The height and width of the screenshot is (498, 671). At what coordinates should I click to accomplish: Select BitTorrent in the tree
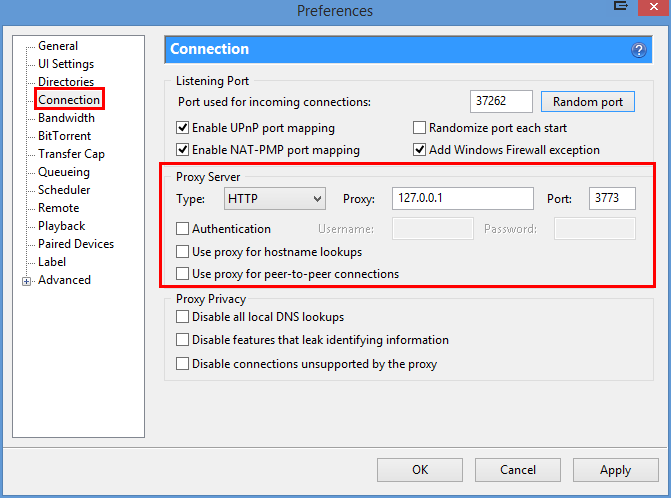tap(65, 136)
